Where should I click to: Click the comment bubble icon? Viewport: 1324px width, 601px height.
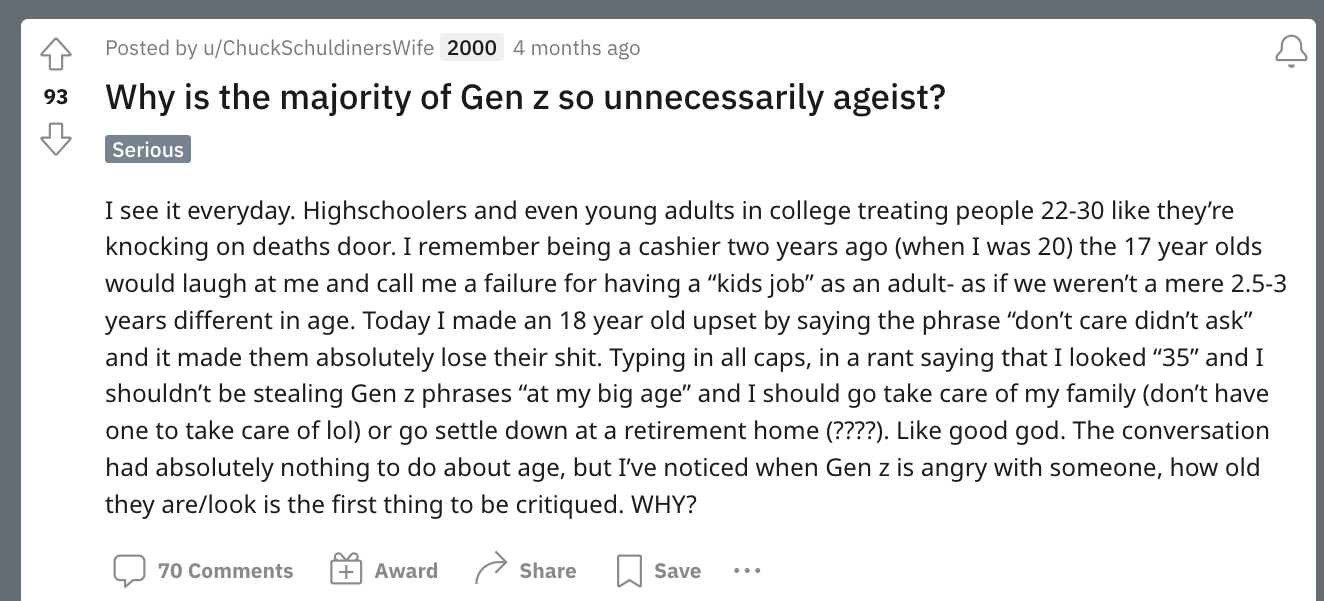[129, 571]
